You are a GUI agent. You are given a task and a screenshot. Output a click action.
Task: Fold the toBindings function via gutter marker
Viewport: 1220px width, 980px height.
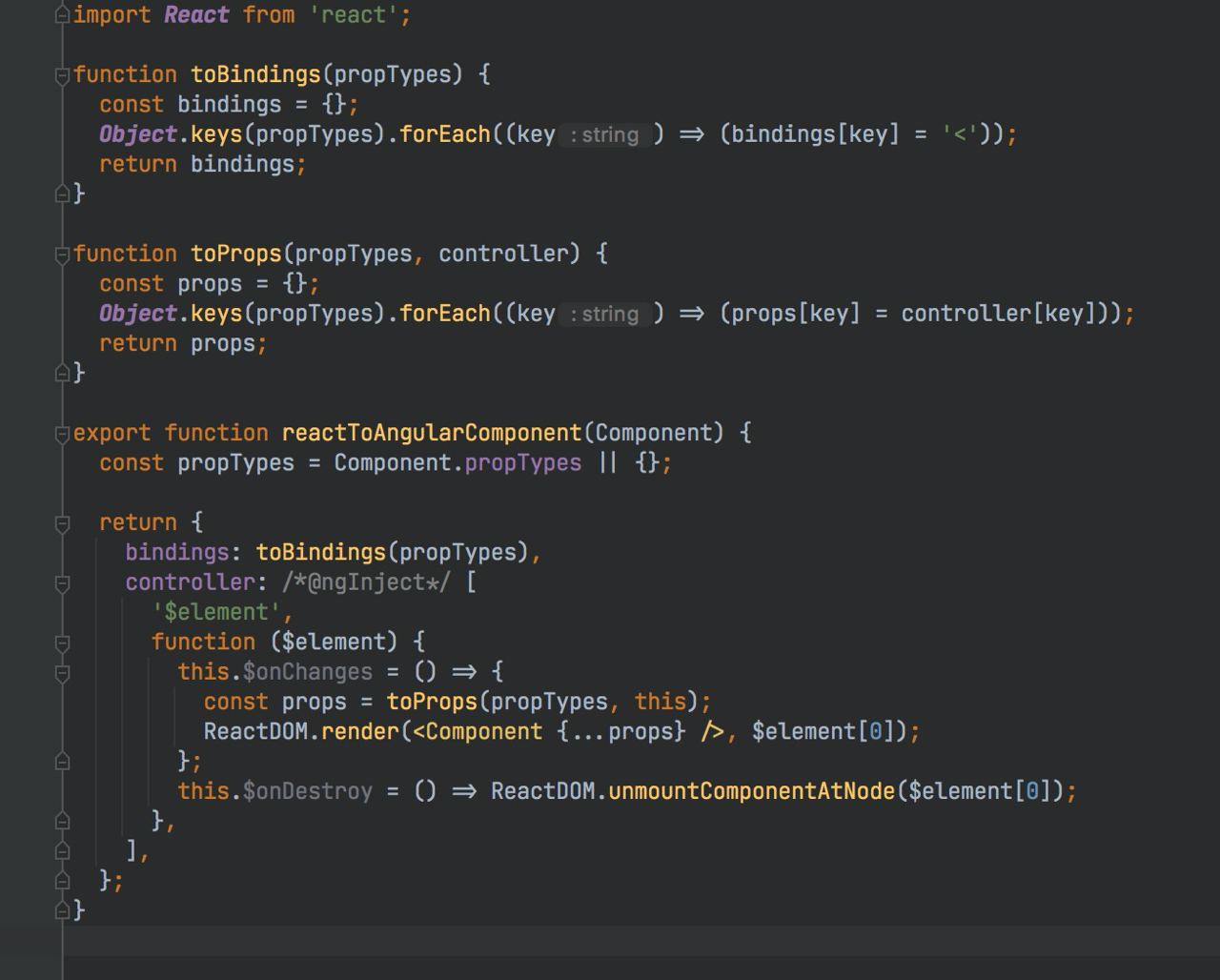tap(62, 74)
